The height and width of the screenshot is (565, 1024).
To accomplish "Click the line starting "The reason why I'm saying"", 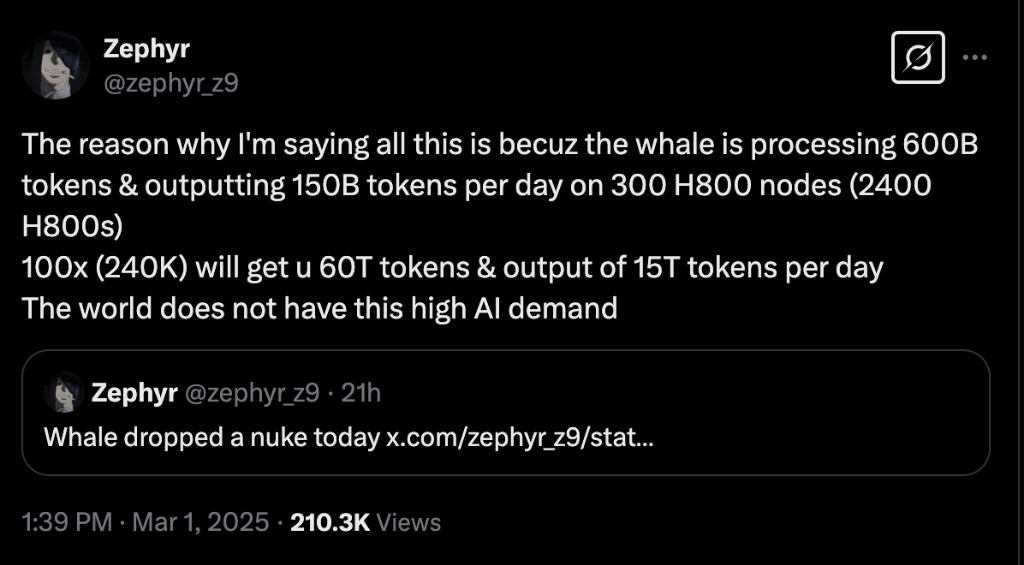I will pos(498,145).
